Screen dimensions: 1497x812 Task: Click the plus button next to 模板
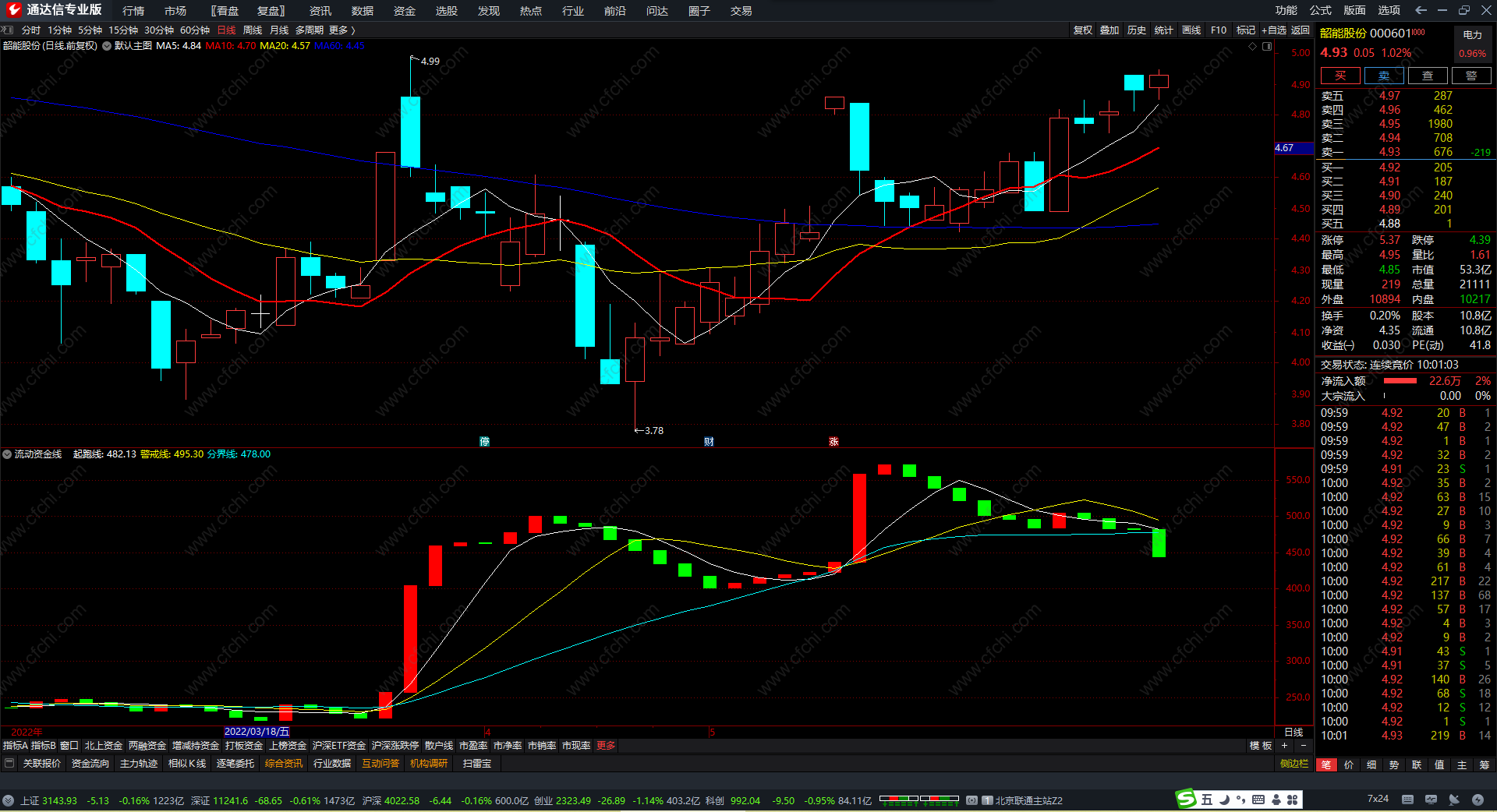pyautogui.click(x=1284, y=746)
